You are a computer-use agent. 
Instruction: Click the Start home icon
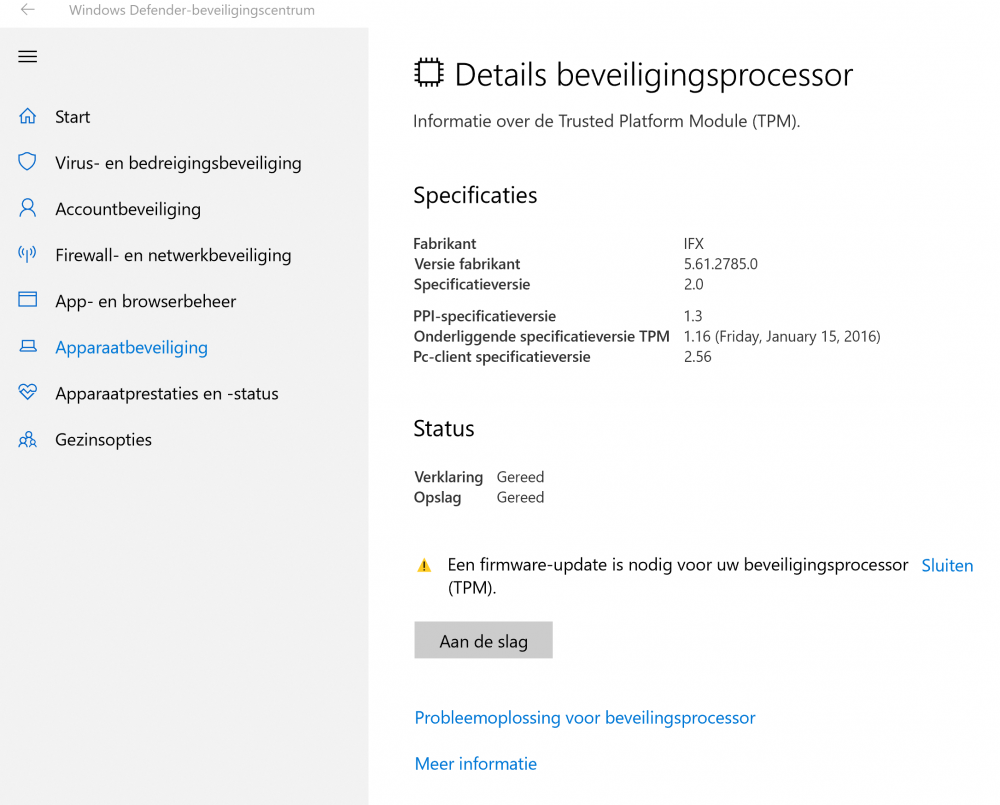[x=28, y=117]
